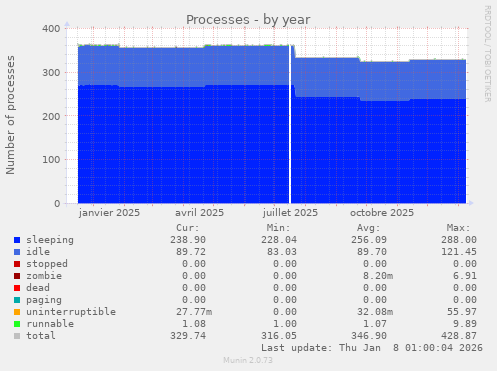
Task: Click the 'zombie' legend label
Action: (x=44, y=276)
